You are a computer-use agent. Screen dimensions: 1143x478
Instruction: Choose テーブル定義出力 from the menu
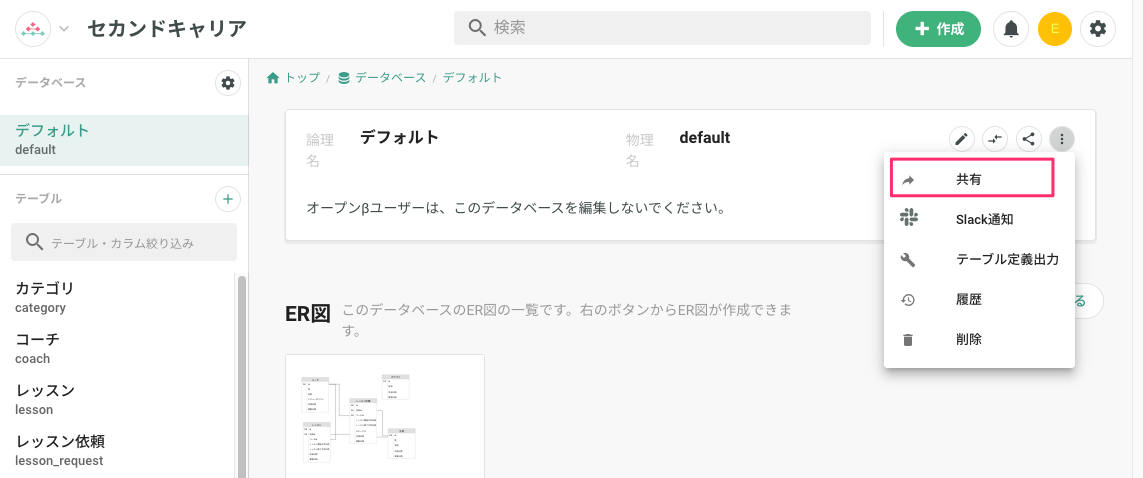click(979, 259)
